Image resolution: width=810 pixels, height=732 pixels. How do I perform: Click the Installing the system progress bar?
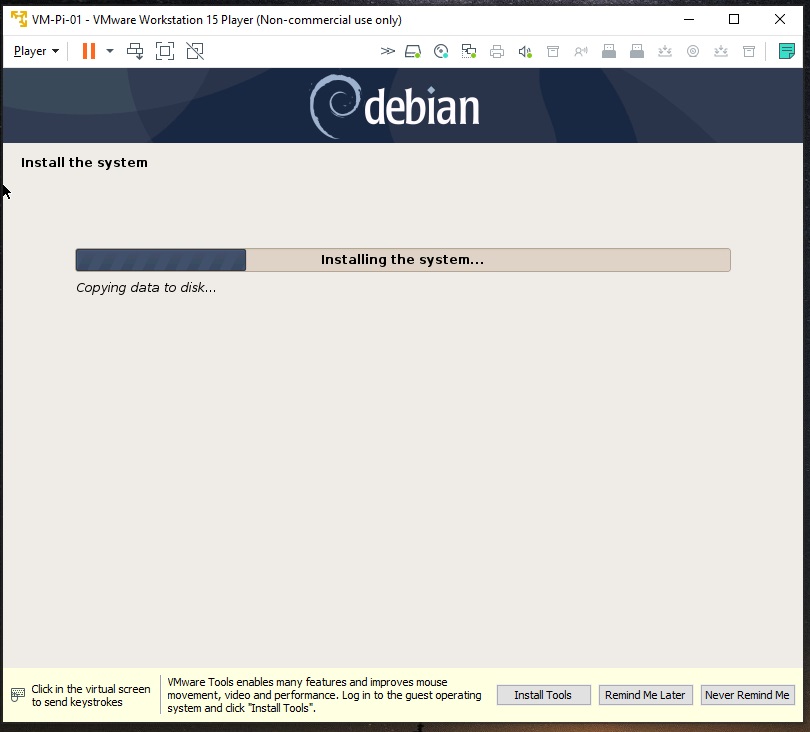tap(403, 260)
